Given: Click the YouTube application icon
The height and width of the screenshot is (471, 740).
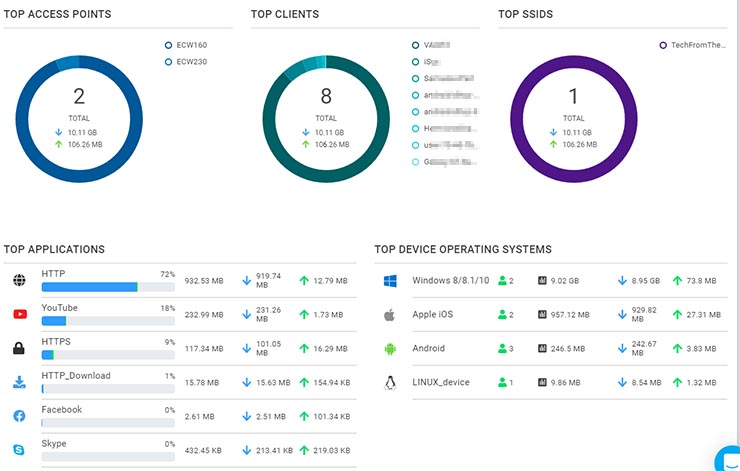Looking at the screenshot, I should pos(19,314).
